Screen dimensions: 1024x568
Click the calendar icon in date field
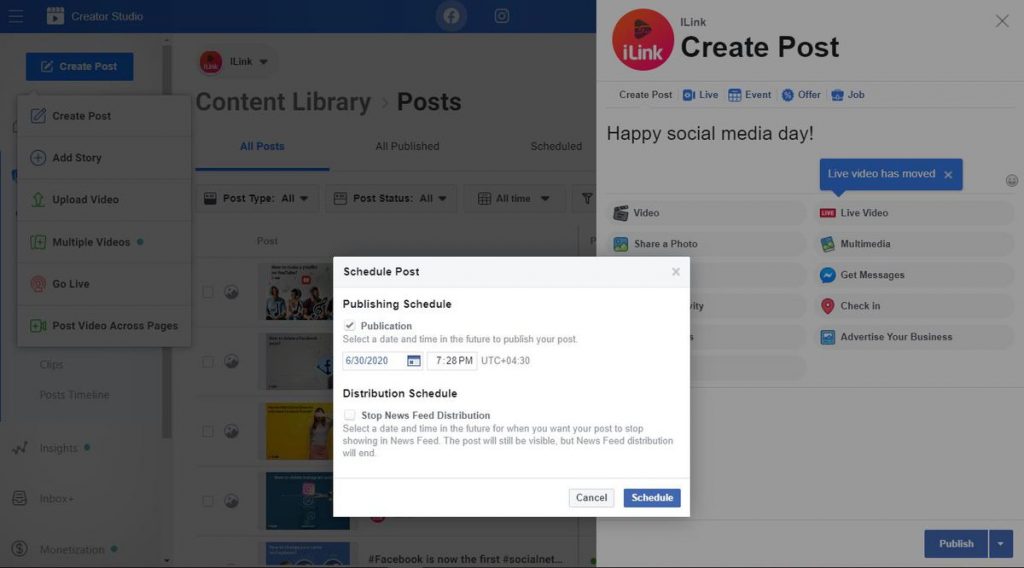point(413,360)
